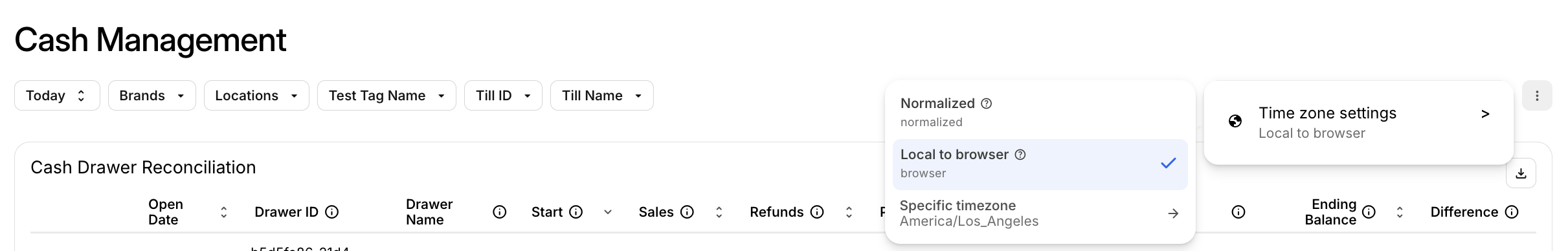Click the Drawer Name info icon
Image resolution: width=1568 pixels, height=251 pixels.
[x=499, y=212]
